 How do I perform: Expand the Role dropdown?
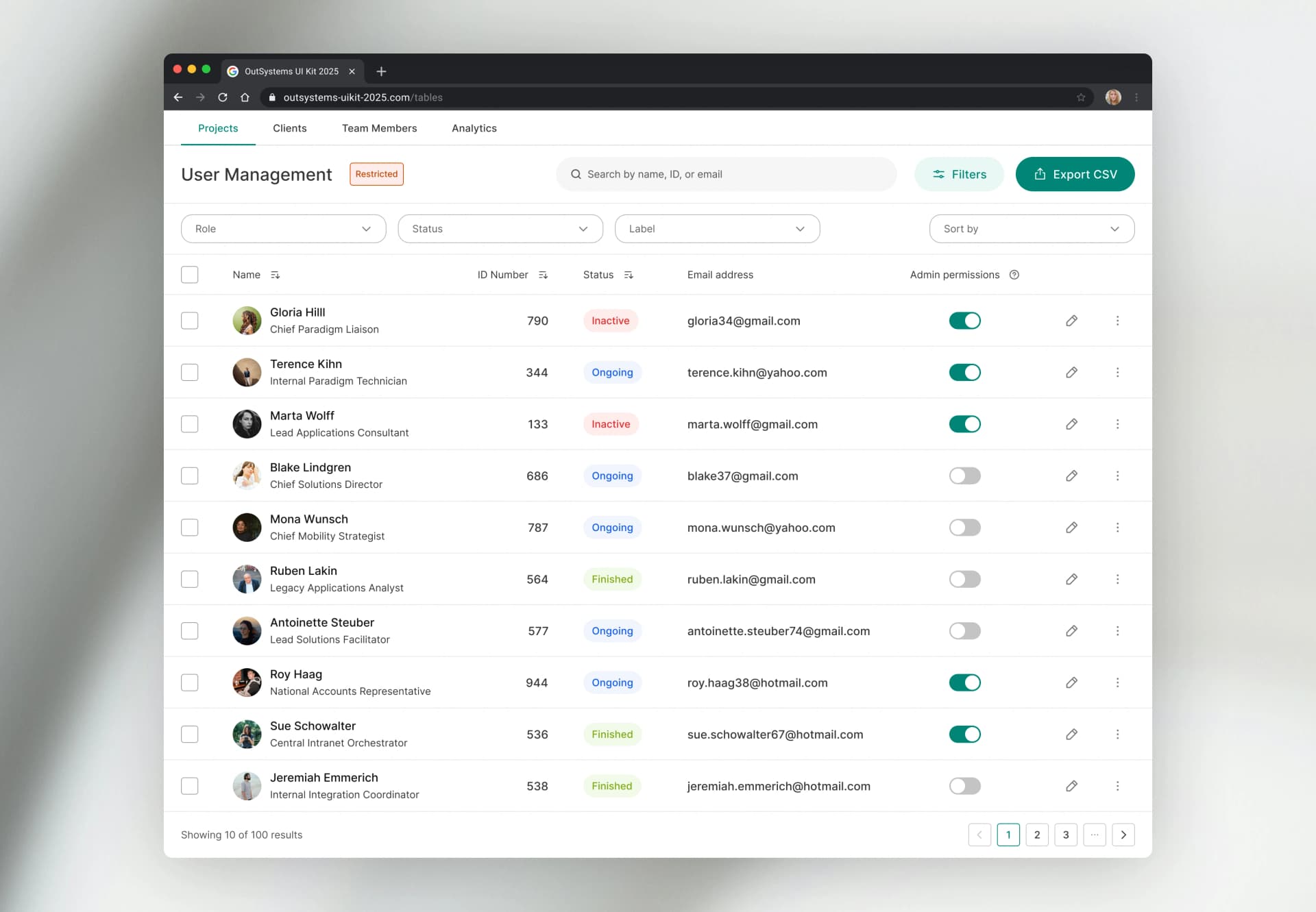coord(284,229)
